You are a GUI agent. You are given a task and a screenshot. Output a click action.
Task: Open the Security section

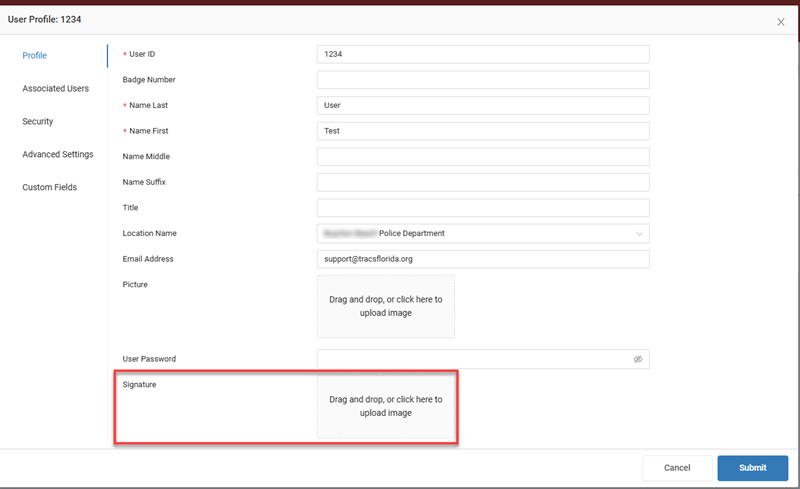38,122
